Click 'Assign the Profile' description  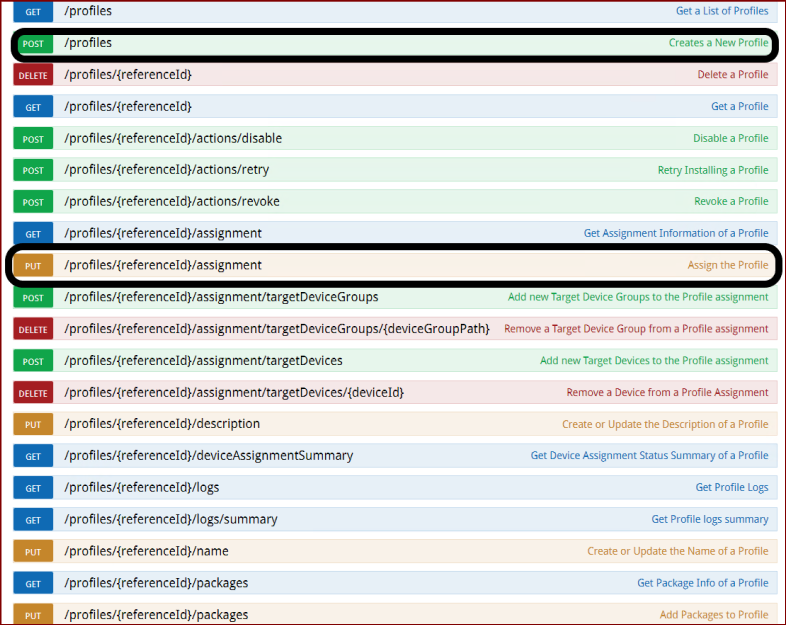(727, 265)
